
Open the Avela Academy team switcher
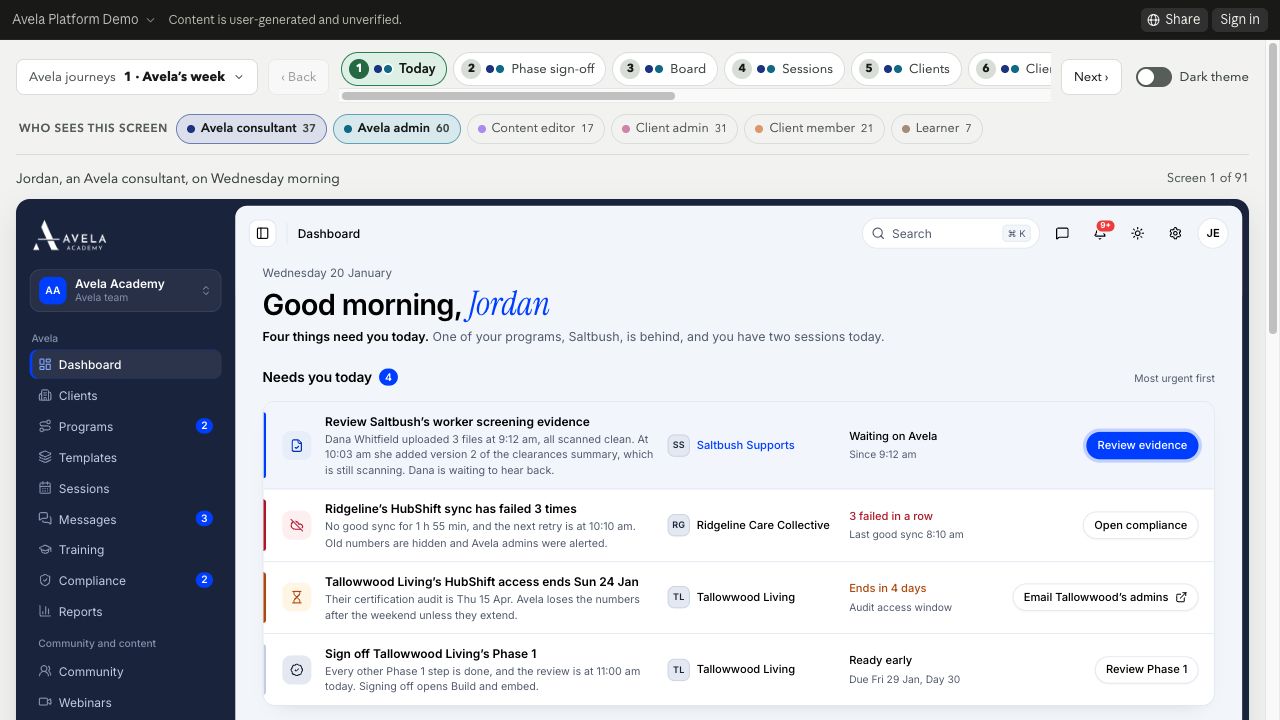[x=125, y=290]
